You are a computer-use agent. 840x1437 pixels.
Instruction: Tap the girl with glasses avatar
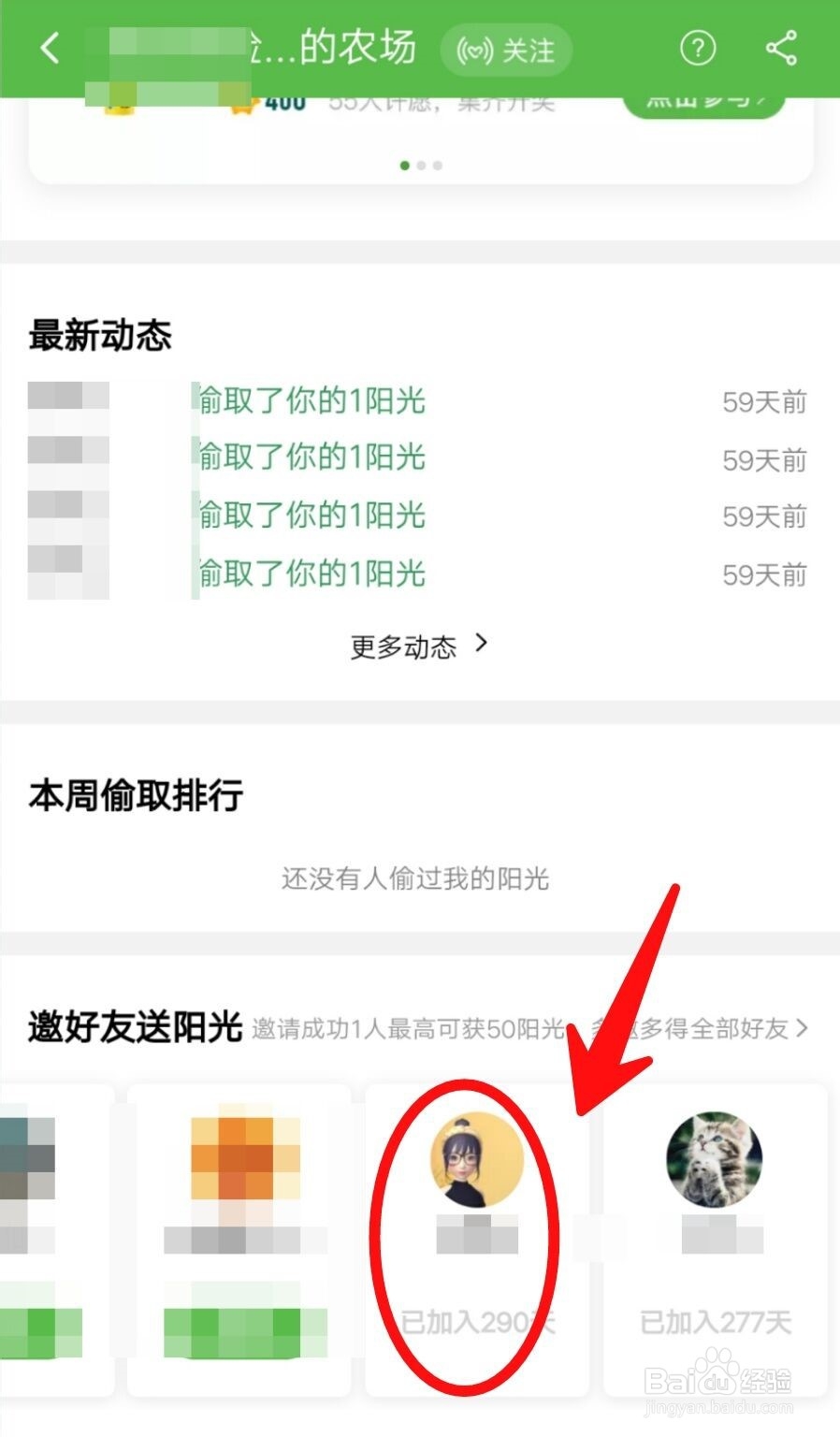(477, 1160)
